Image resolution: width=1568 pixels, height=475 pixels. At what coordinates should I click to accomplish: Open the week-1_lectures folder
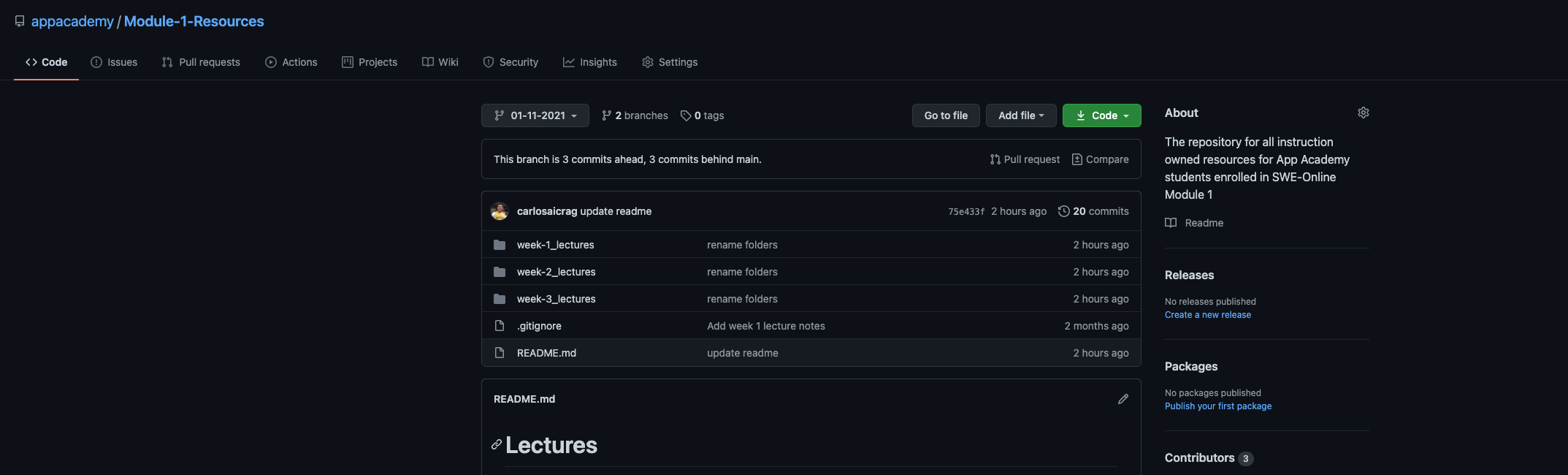tap(556, 245)
